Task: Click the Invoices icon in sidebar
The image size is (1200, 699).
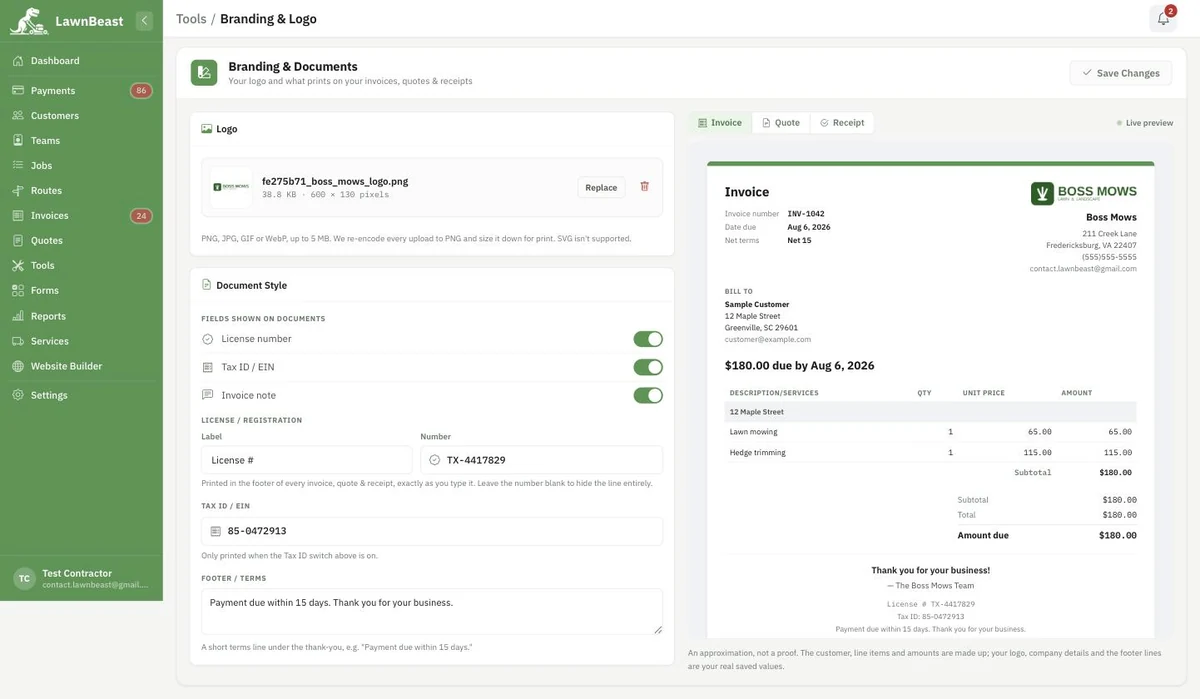Action: click(18, 216)
